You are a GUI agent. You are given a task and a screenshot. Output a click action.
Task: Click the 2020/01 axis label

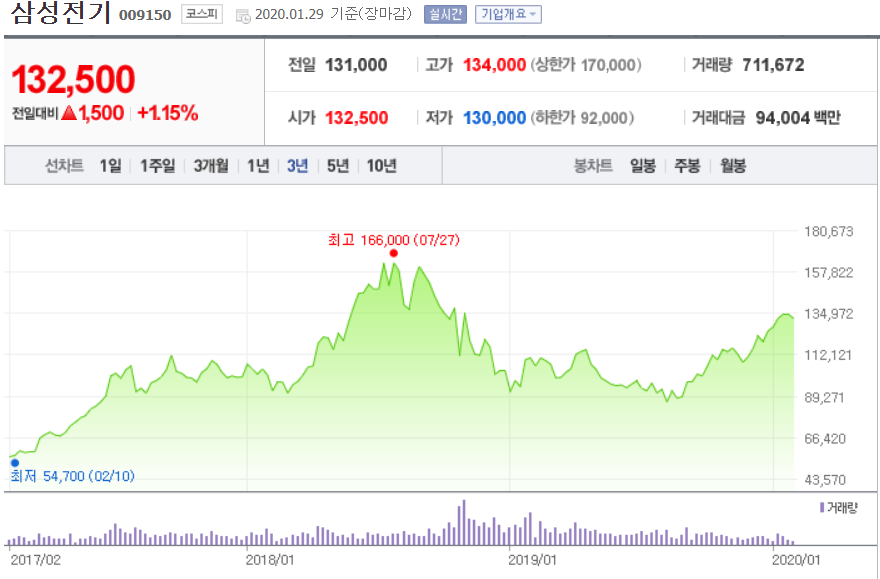click(796, 560)
